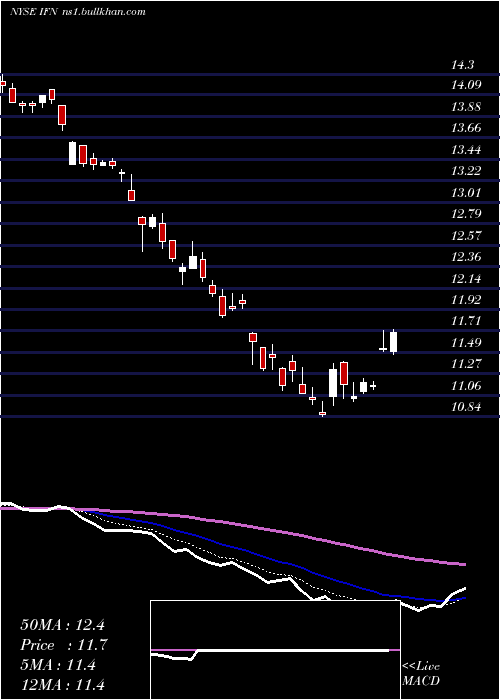Click the Price : 11.7 readout

[x=64, y=645]
